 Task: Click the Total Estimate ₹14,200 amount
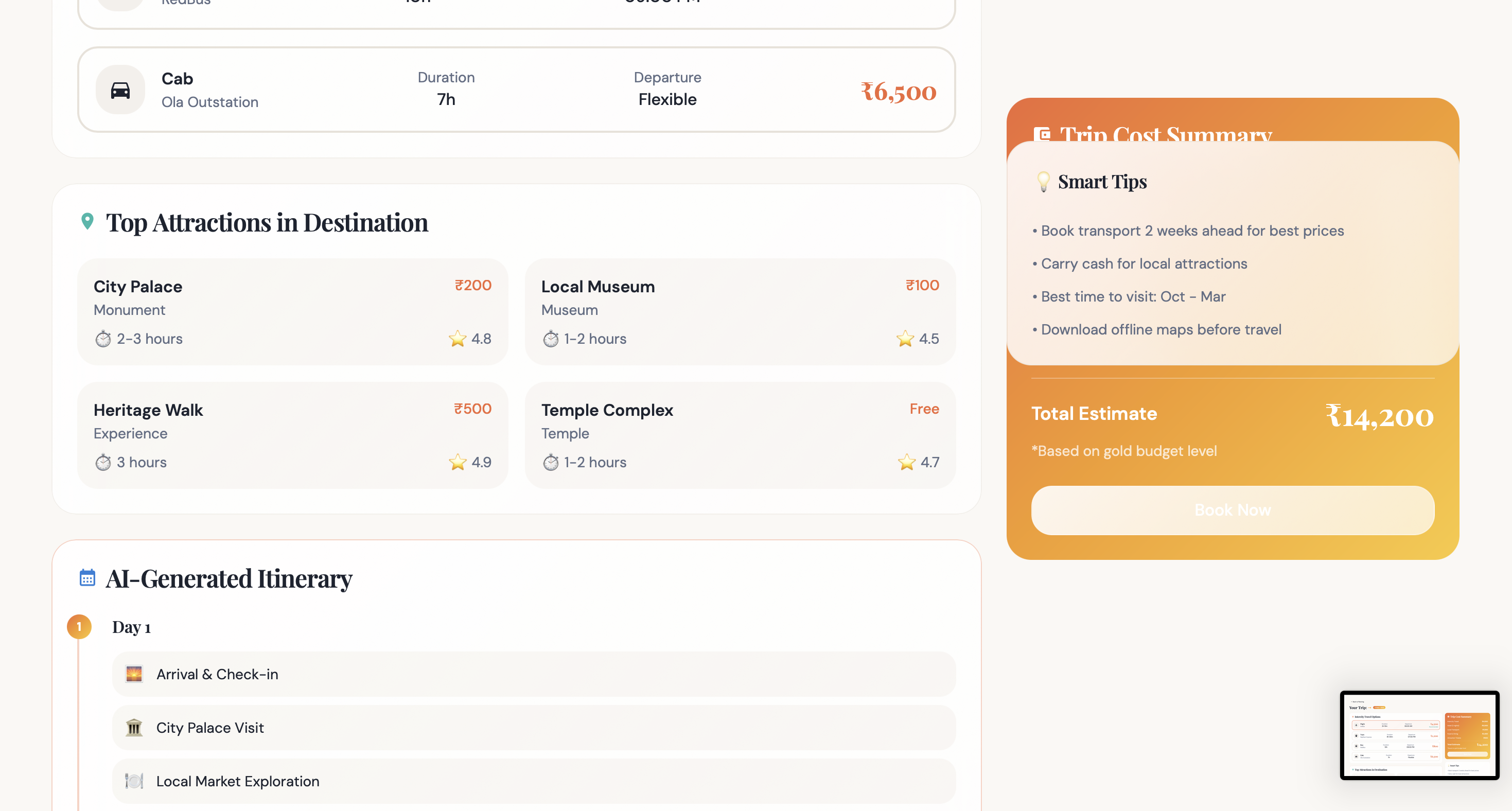pyautogui.click(x=1379, y=416)
